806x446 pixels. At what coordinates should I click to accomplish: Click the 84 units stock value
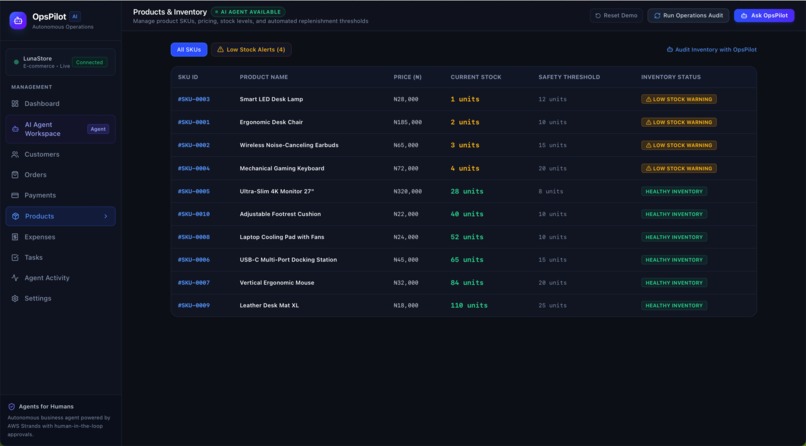(x=467, y=283)
